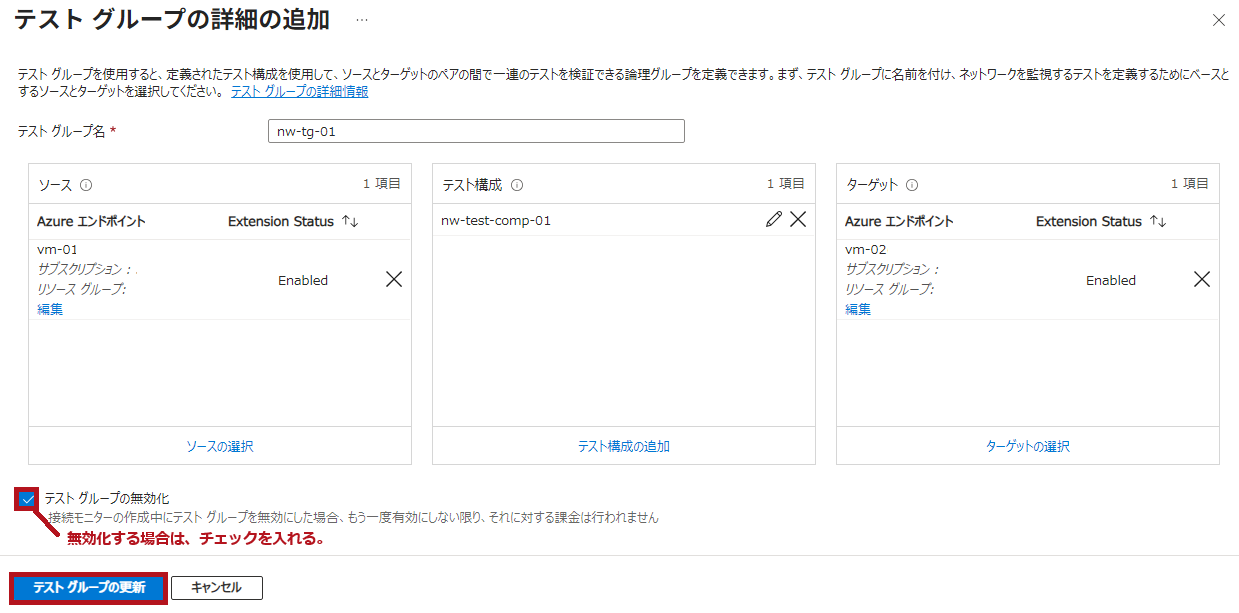Click the テスト構成 panel 1 項目 count
This screenshot has height=613, width=1239.
pyautogui.click(x=785, y=184)
